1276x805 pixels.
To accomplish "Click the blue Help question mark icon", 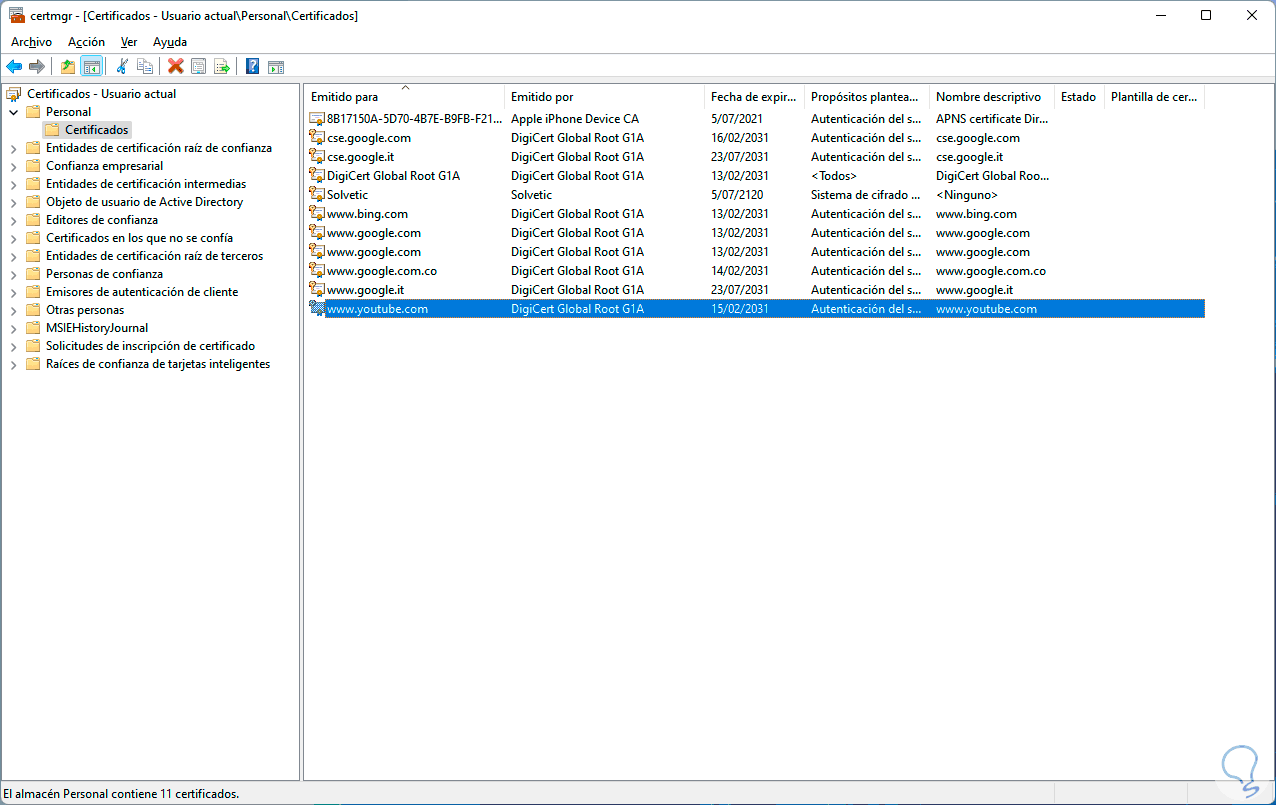I will [x=253, y=66].
